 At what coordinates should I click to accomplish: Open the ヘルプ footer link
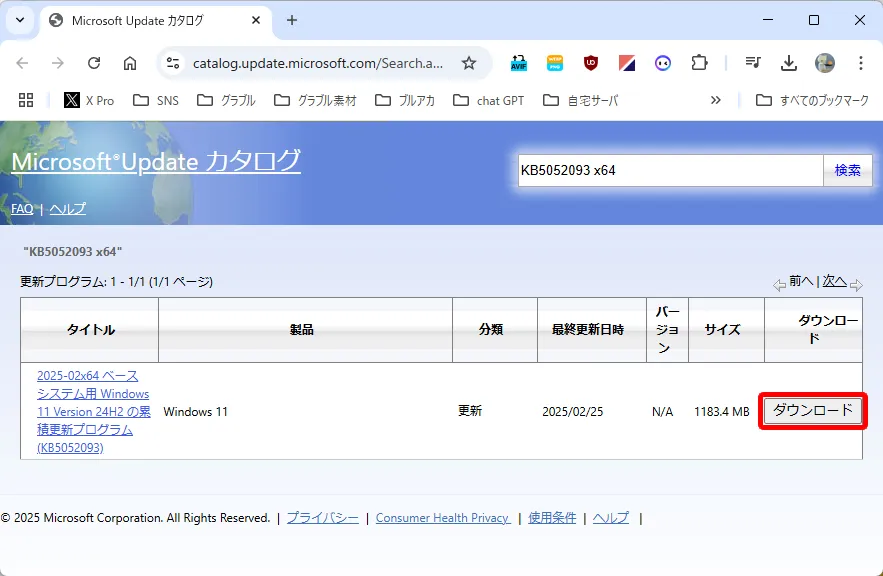click(x=610, y=517)
